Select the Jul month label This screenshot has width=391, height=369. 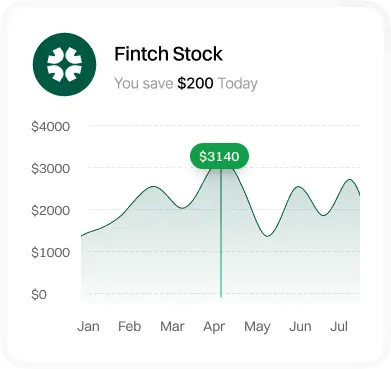(339, 326)
